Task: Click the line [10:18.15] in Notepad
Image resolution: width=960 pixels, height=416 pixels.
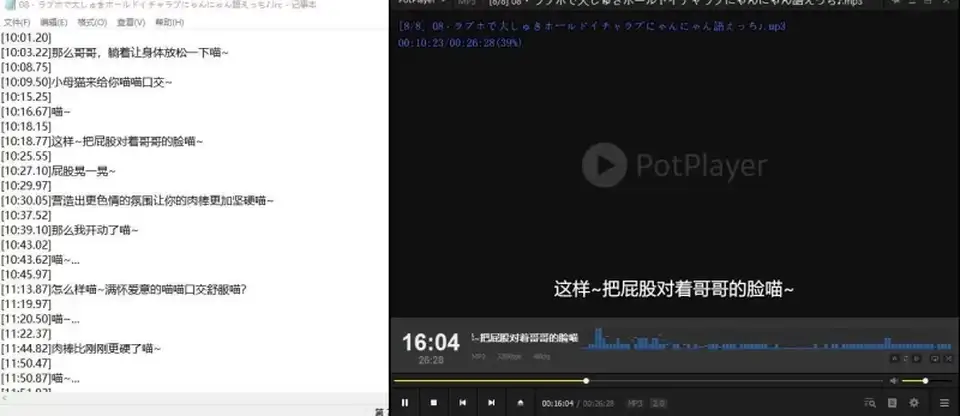Action: [x=26, y=127]
